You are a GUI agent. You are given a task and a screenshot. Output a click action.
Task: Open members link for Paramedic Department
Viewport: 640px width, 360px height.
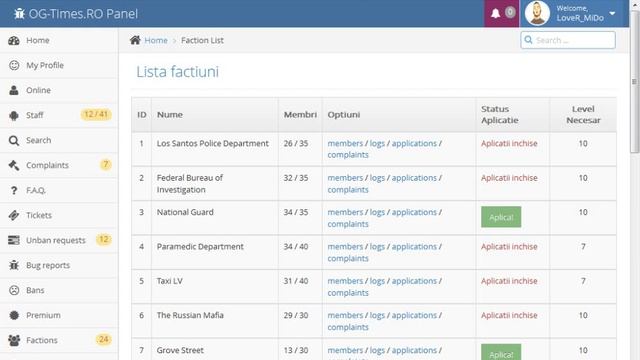tap(345, 247)
